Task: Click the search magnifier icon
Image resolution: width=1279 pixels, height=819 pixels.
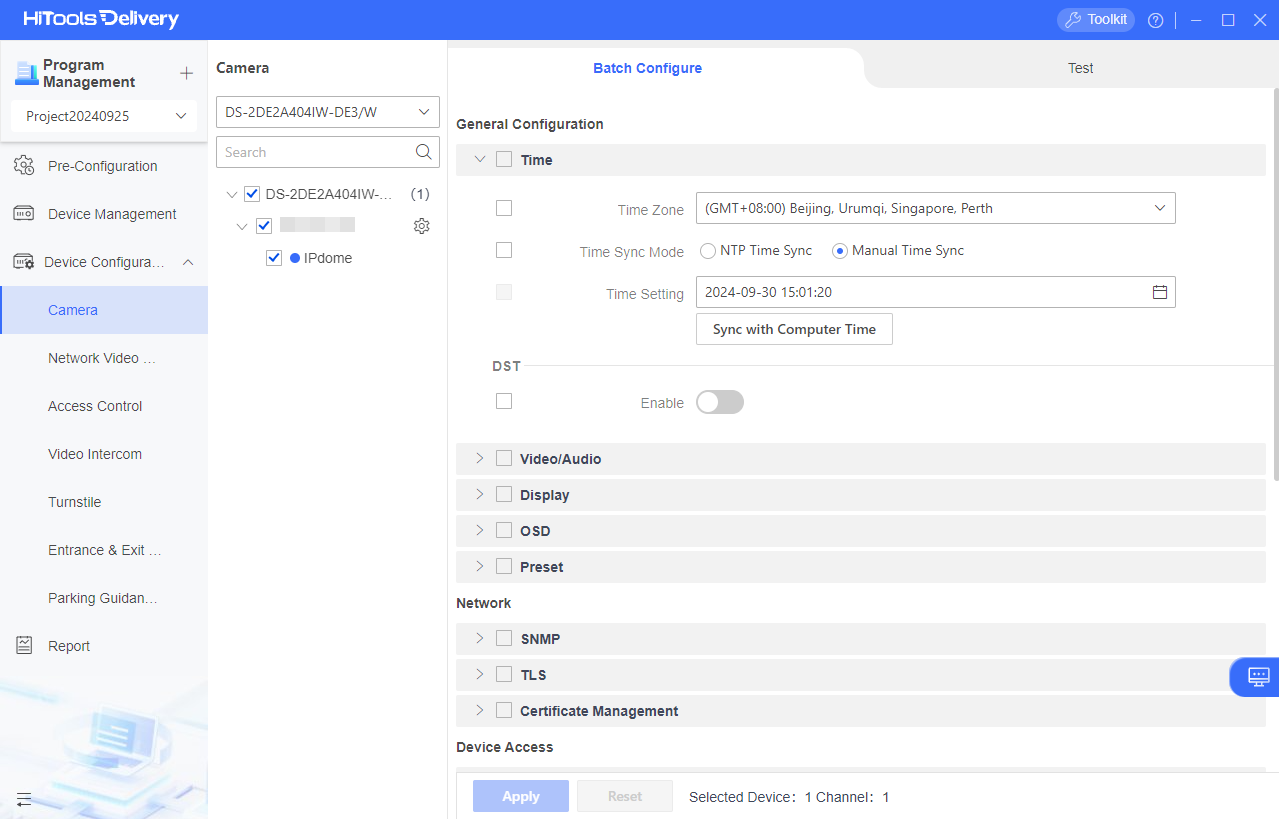Action: [x=424, y=152]
